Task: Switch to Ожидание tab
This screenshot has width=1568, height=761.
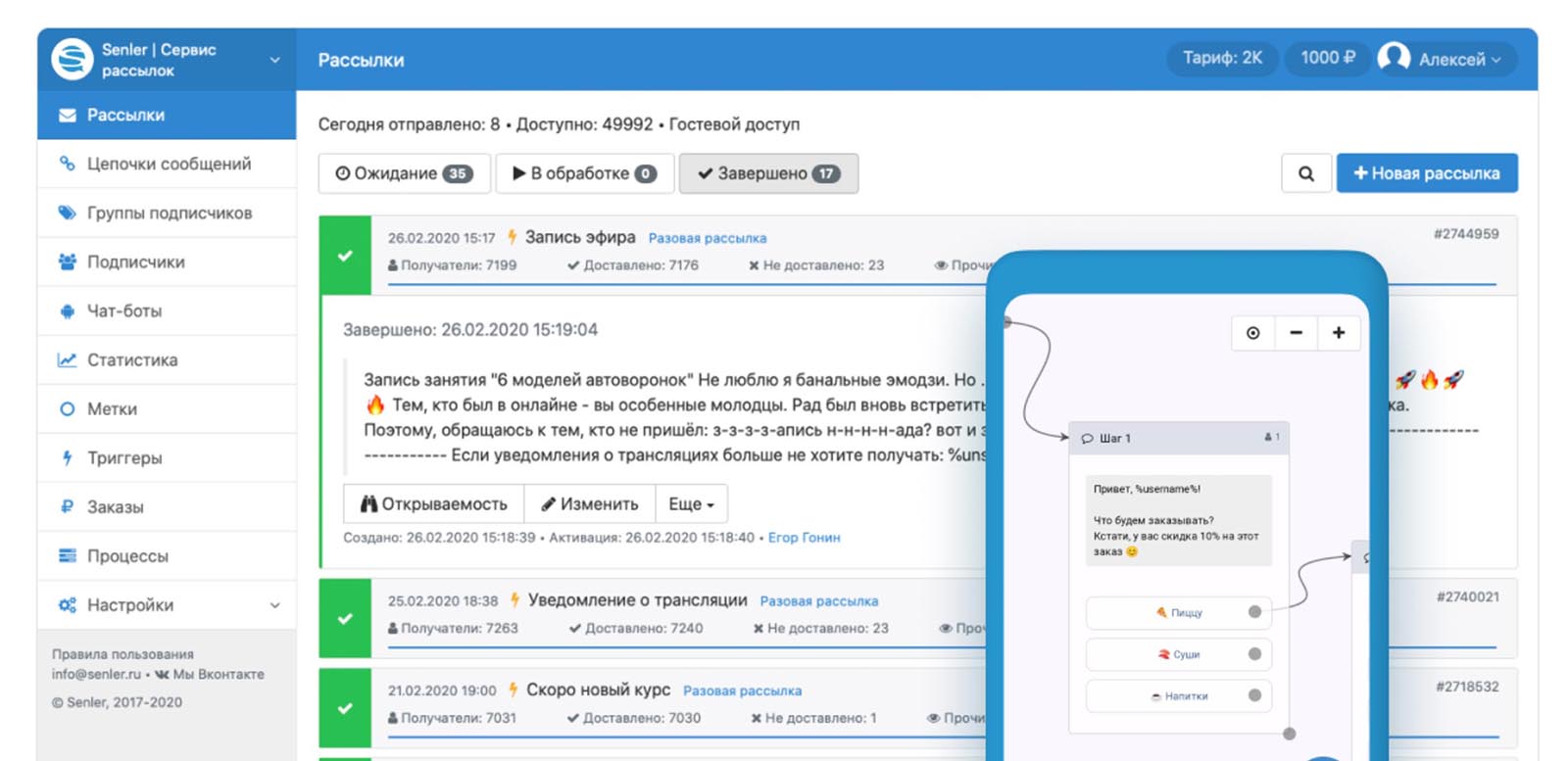Action: point(405,173)
